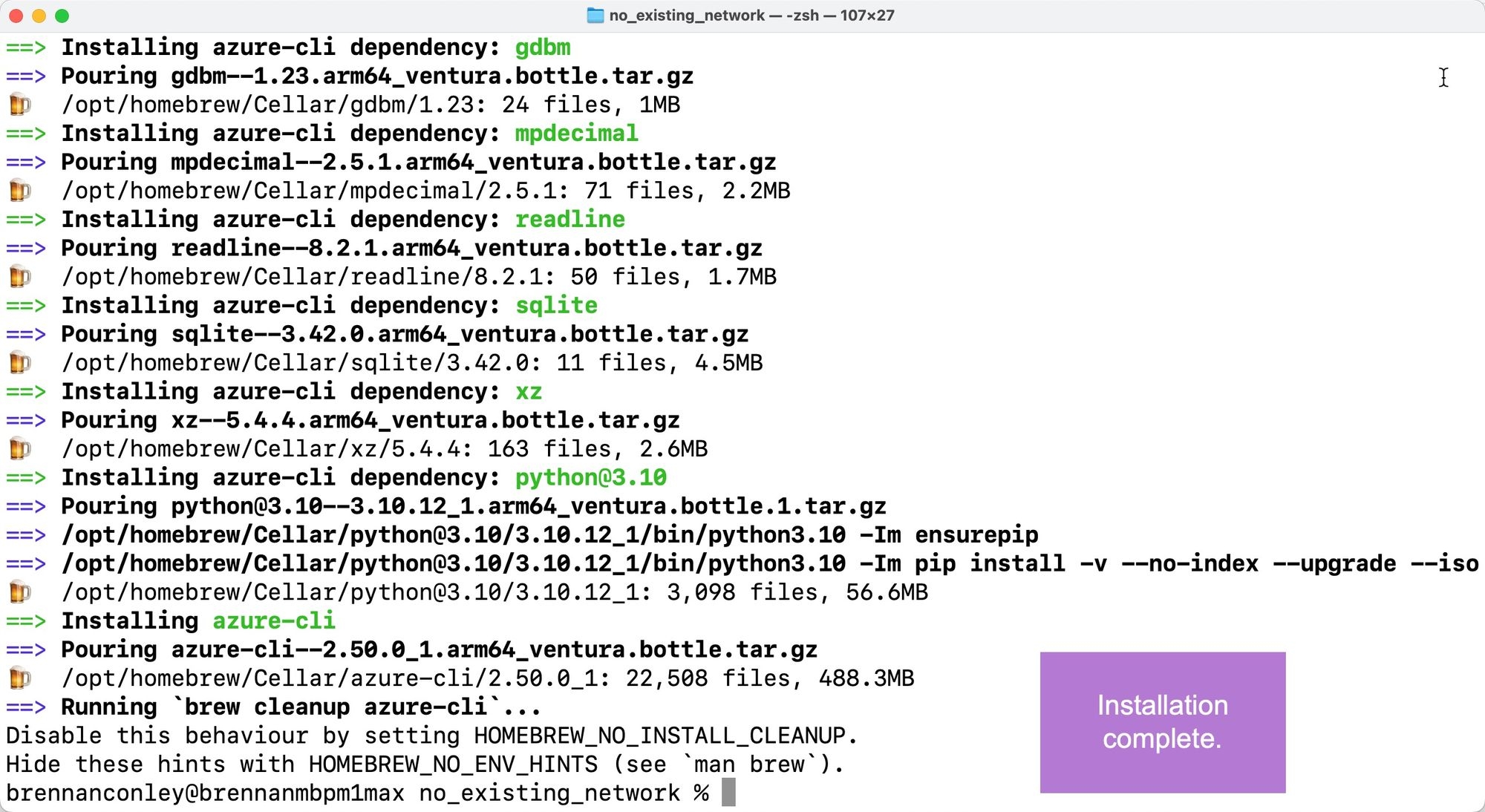Click the beer mug icon beside the gdbm Cellar path
The image size is (1485, 812).
click(20, 105)
